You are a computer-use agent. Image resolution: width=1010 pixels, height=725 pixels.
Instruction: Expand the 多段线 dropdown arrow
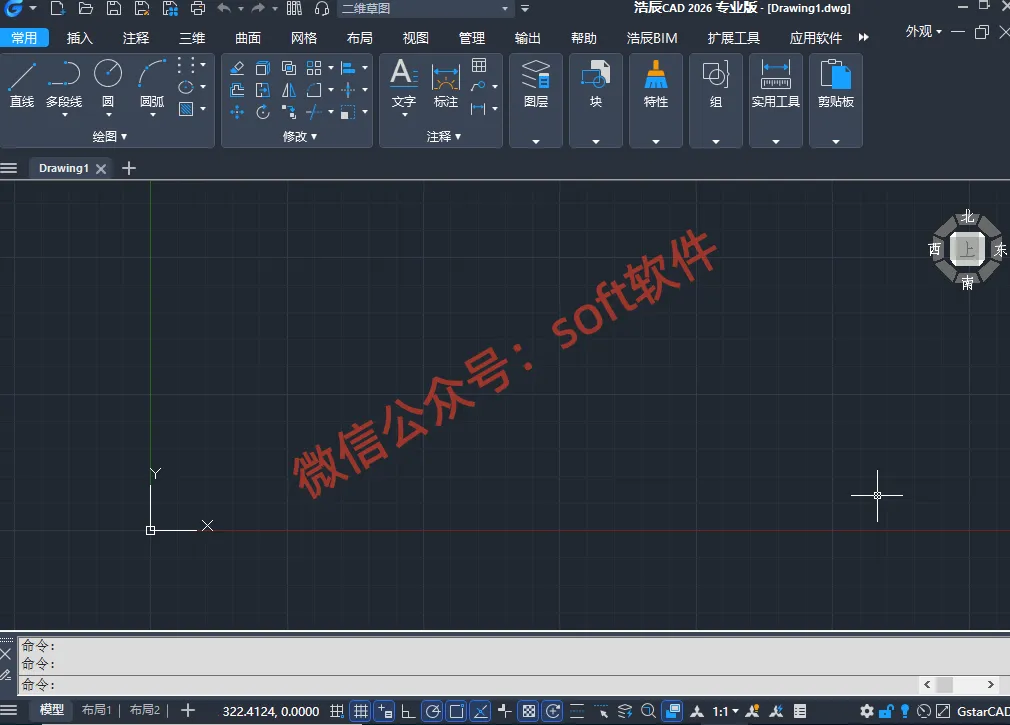coord(64,115)
